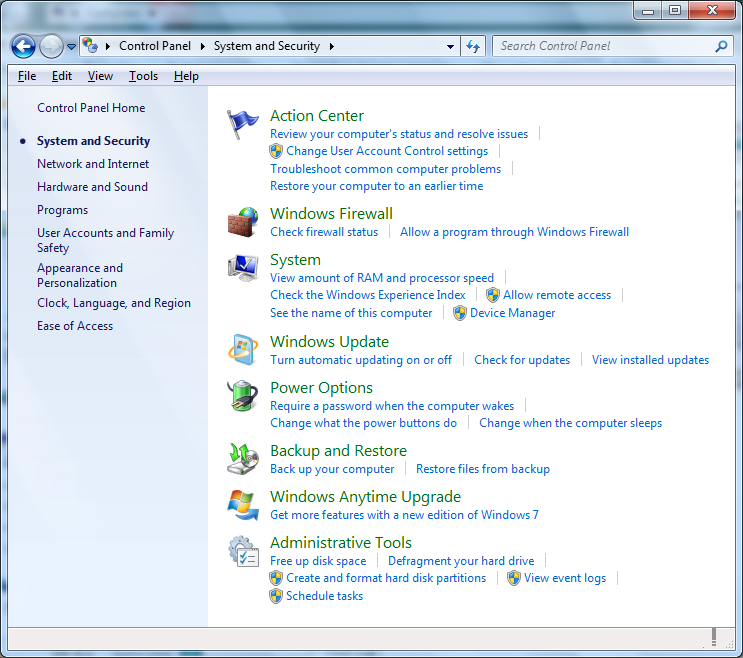Click Troubleshoot common computer problems
The width and height of the screenshot is (743, 658).
tap(385, 169)
